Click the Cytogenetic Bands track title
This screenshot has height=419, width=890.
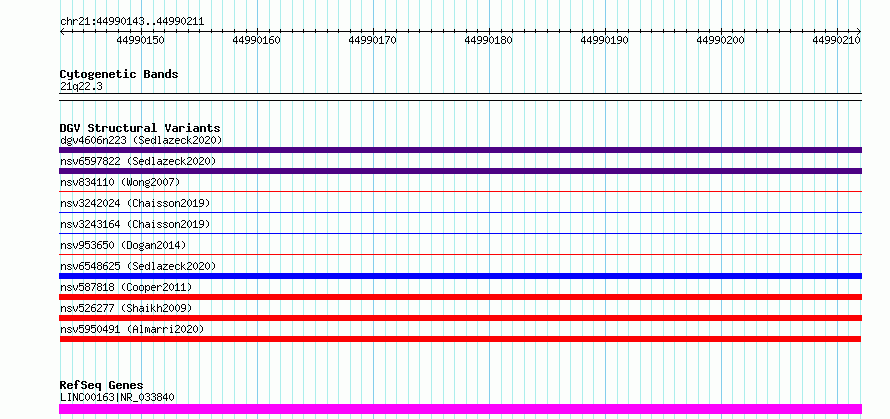click(119, 74)
